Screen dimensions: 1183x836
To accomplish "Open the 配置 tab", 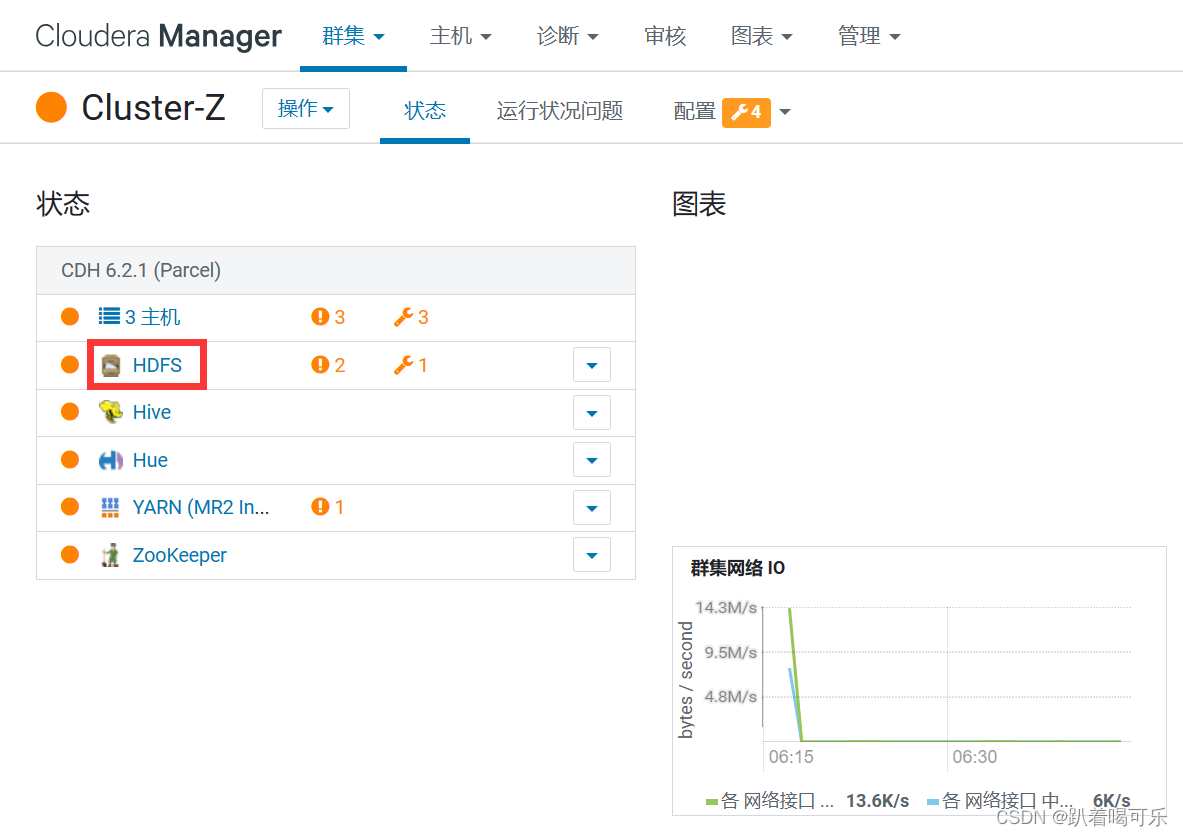I will tap(694, 112).
